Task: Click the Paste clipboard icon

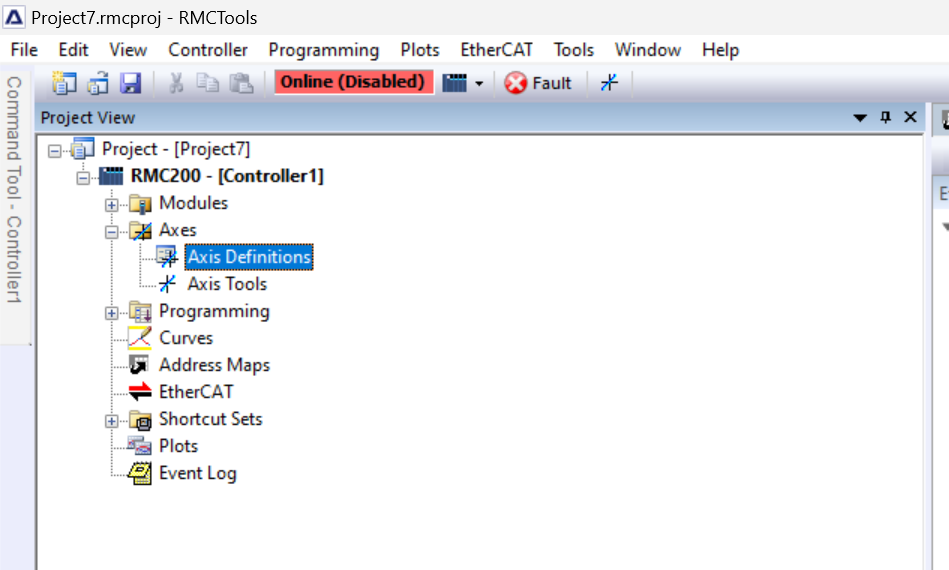Action: click(241, 83)
